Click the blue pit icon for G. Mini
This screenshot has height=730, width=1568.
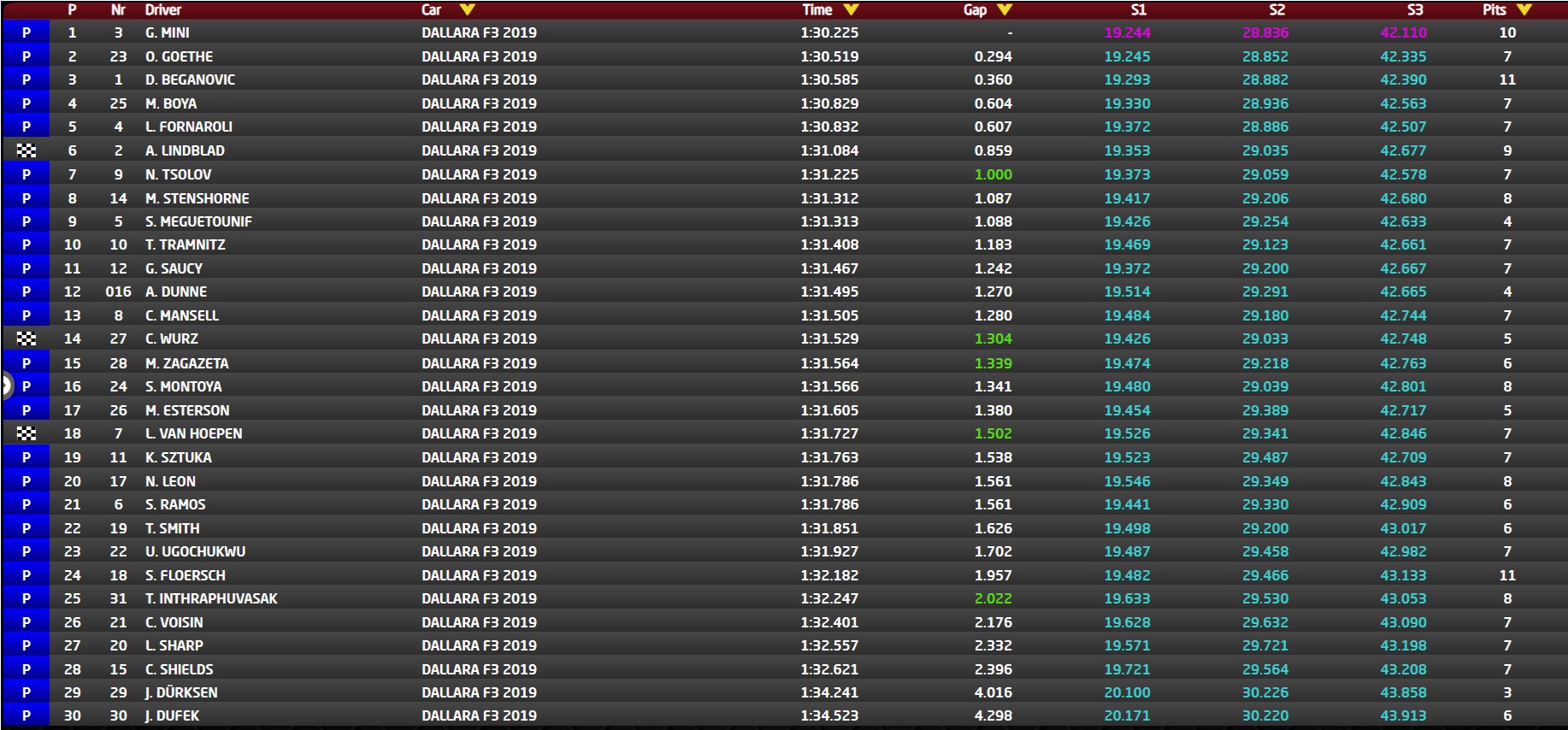[27, 32]
